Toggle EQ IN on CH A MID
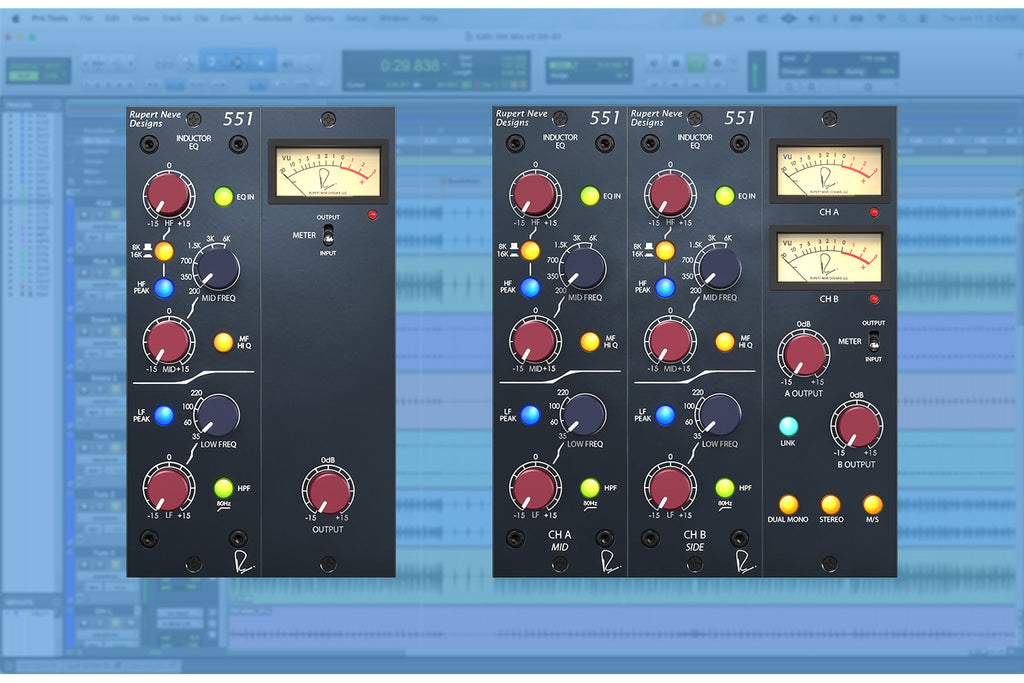The image size is (1024, 683). [x=590, y=196]
